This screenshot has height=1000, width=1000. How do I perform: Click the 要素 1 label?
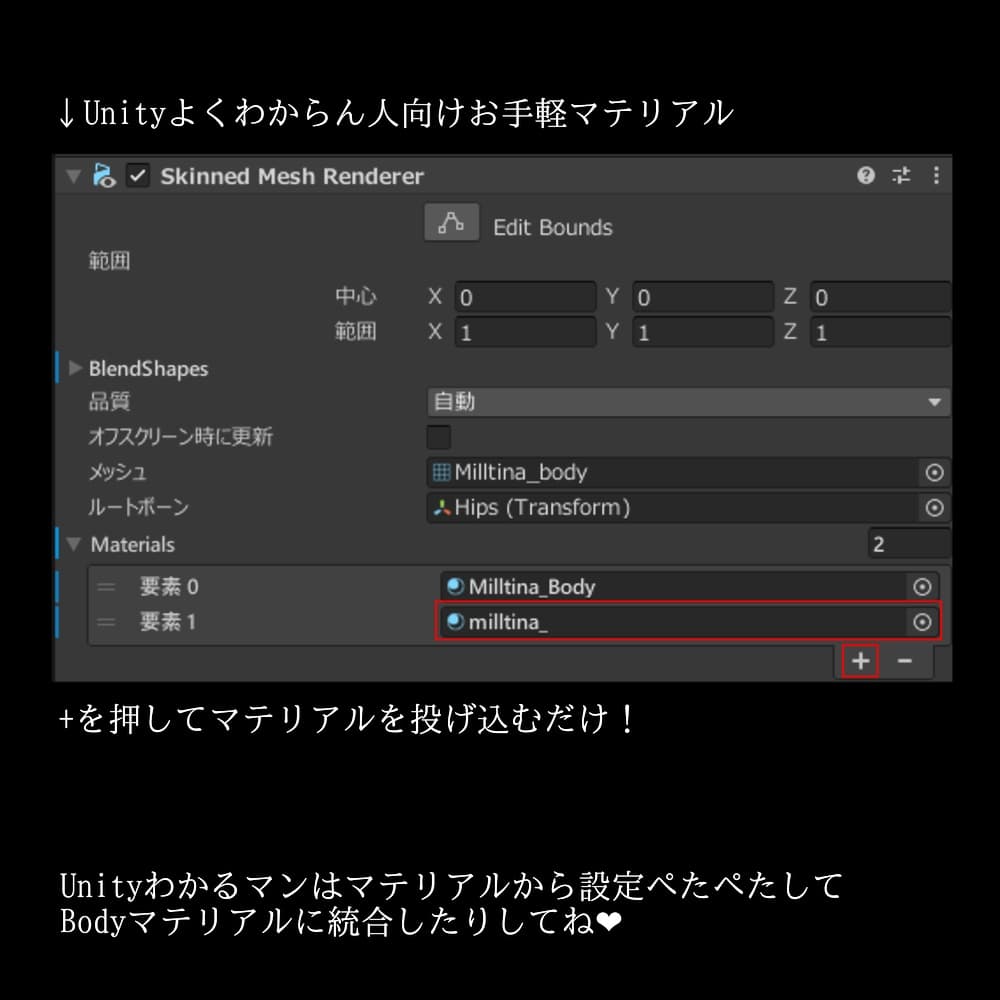pyautogui.click(x=168, y=621)
